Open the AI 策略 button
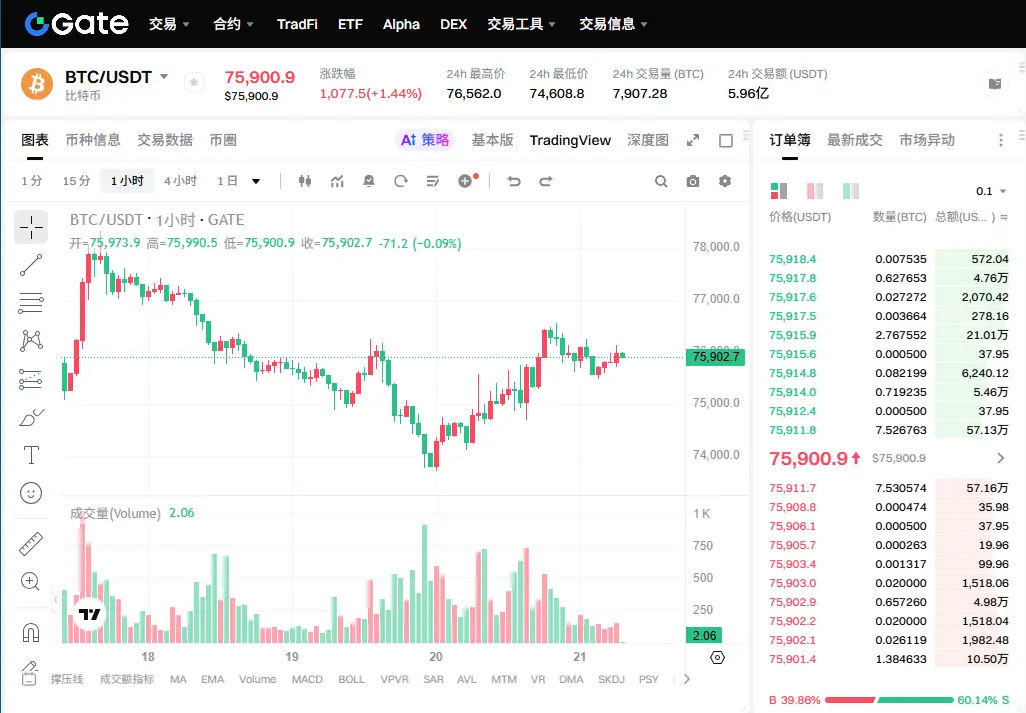 [425, 140]
